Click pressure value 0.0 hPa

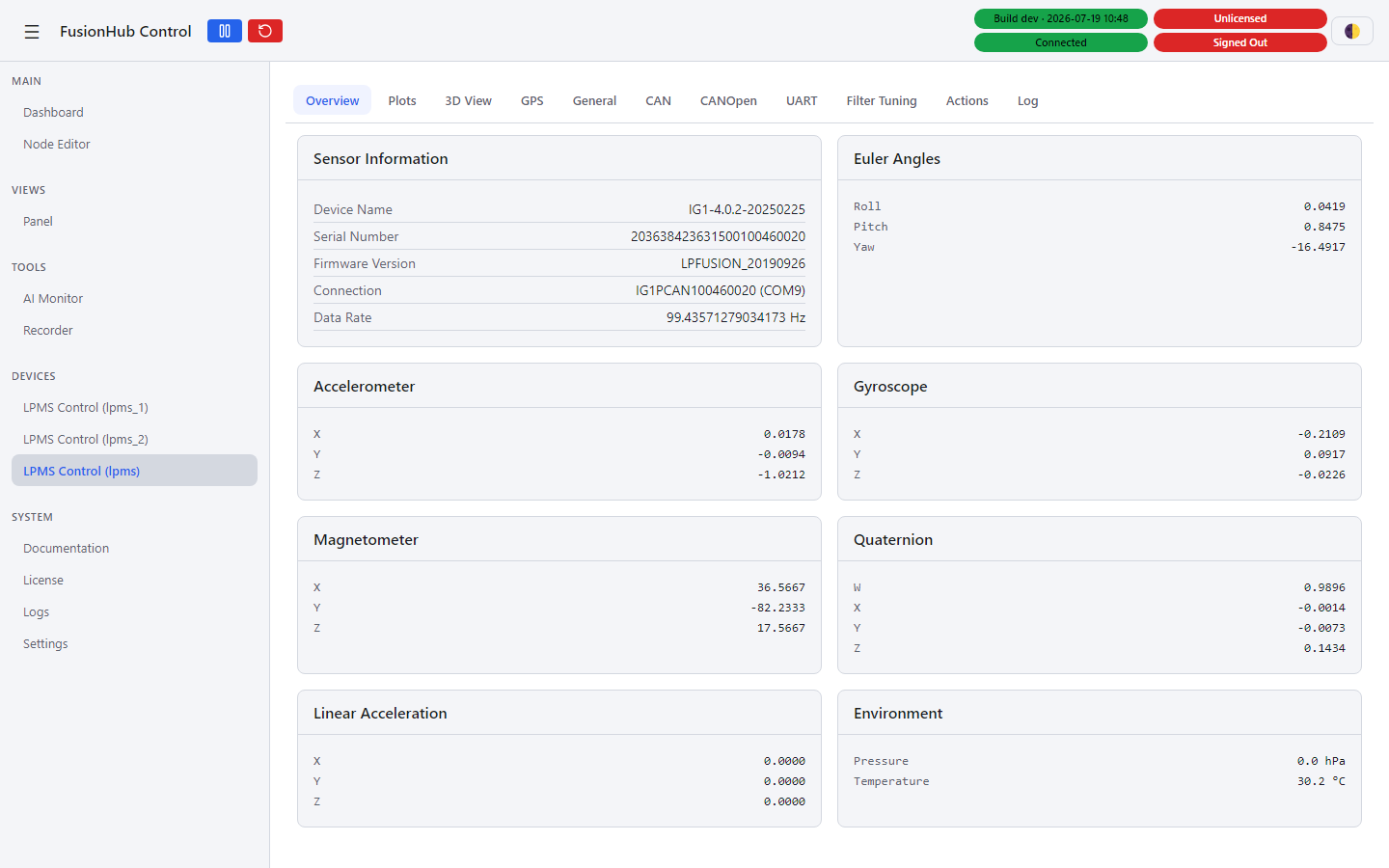tap(1321, 761)
